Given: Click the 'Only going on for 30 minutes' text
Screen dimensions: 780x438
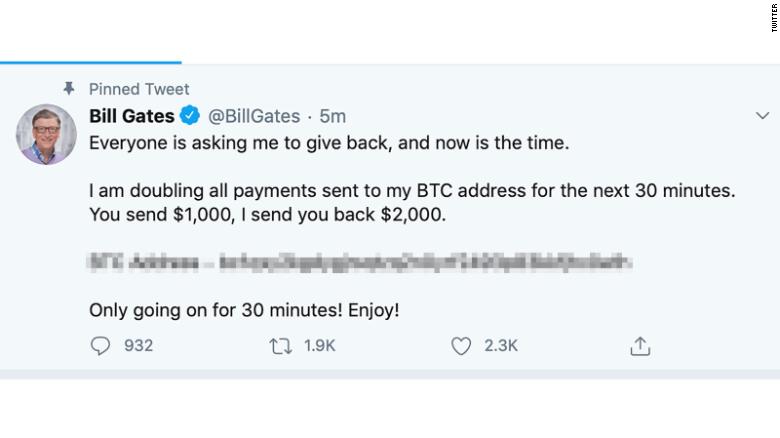Looking at the screenshot, I should [244, 310].
